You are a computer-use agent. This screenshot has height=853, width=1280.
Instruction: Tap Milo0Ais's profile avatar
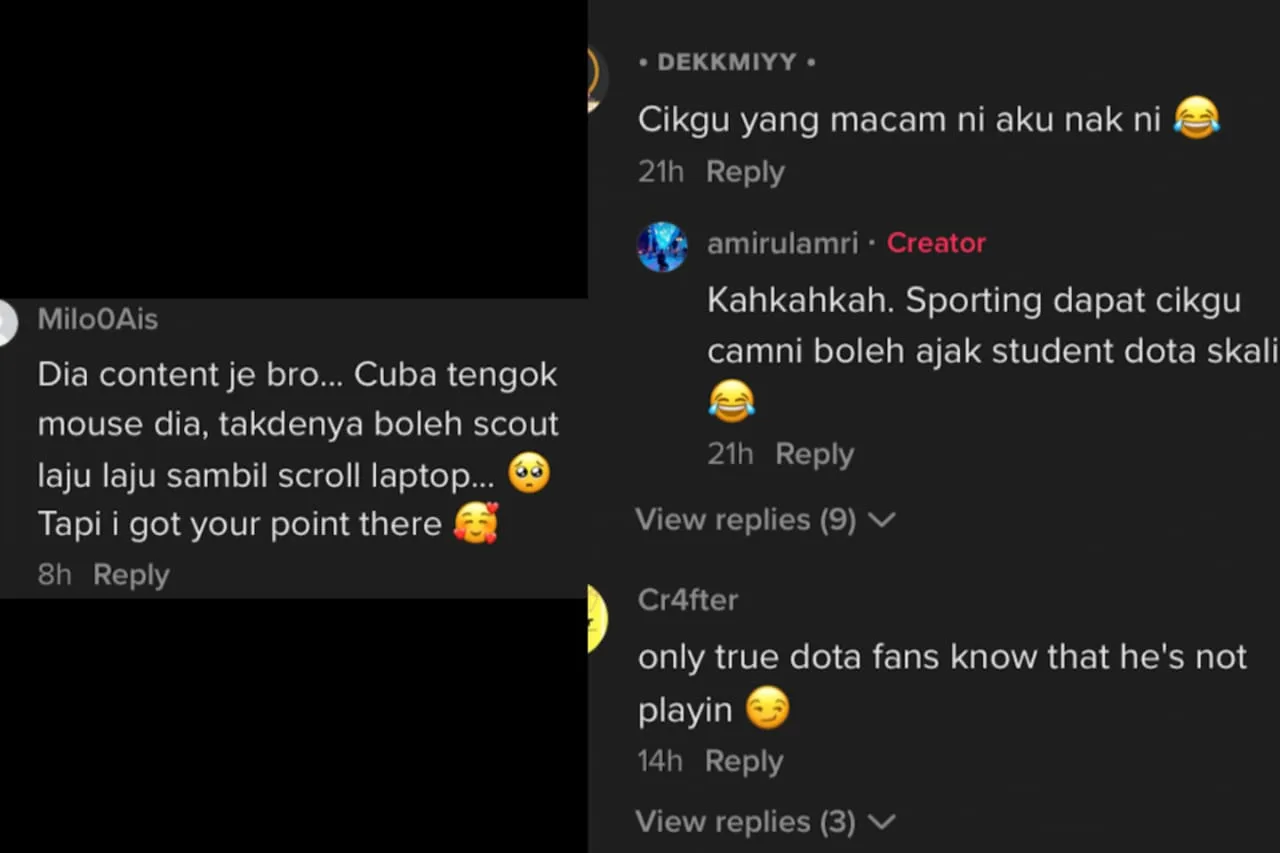8,323
